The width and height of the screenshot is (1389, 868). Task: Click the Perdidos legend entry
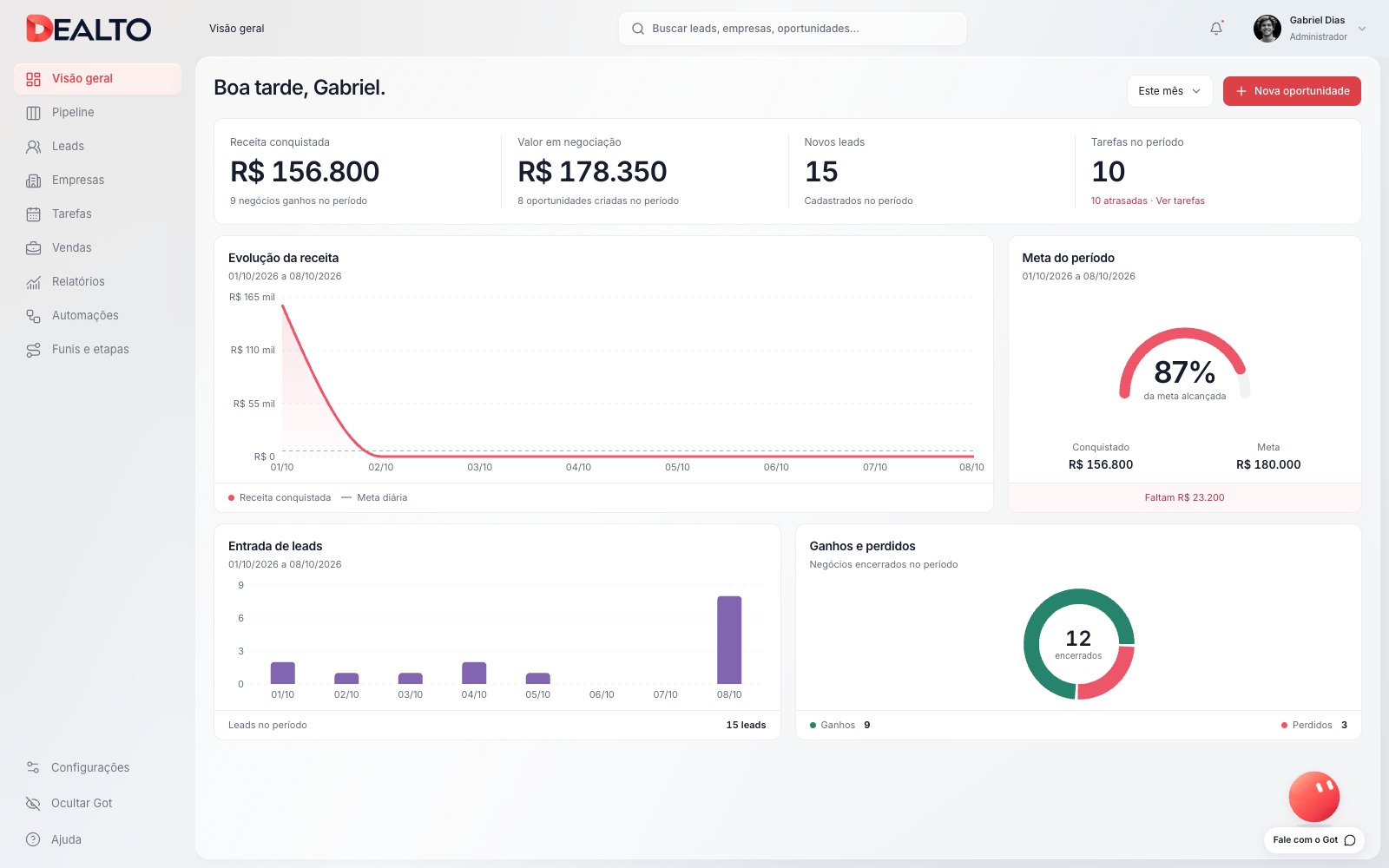click(1313, 726)
